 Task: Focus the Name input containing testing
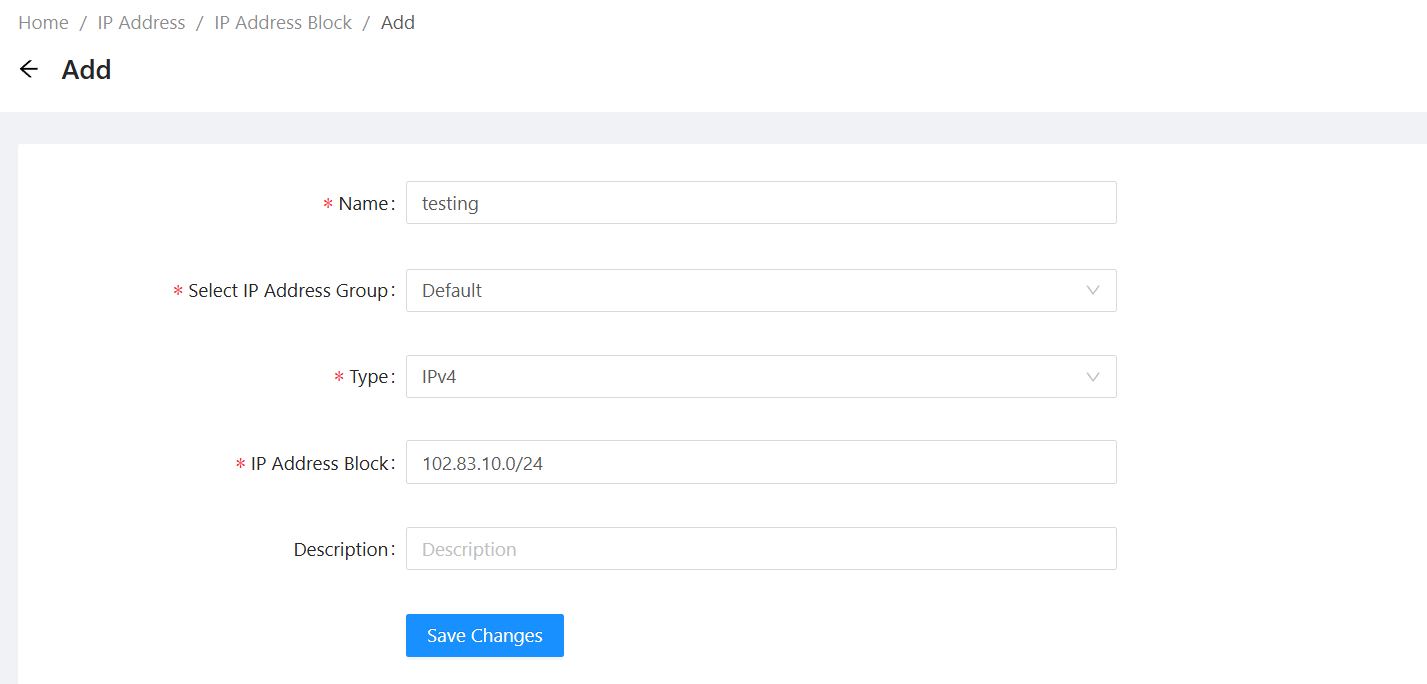tap(760, 203)
